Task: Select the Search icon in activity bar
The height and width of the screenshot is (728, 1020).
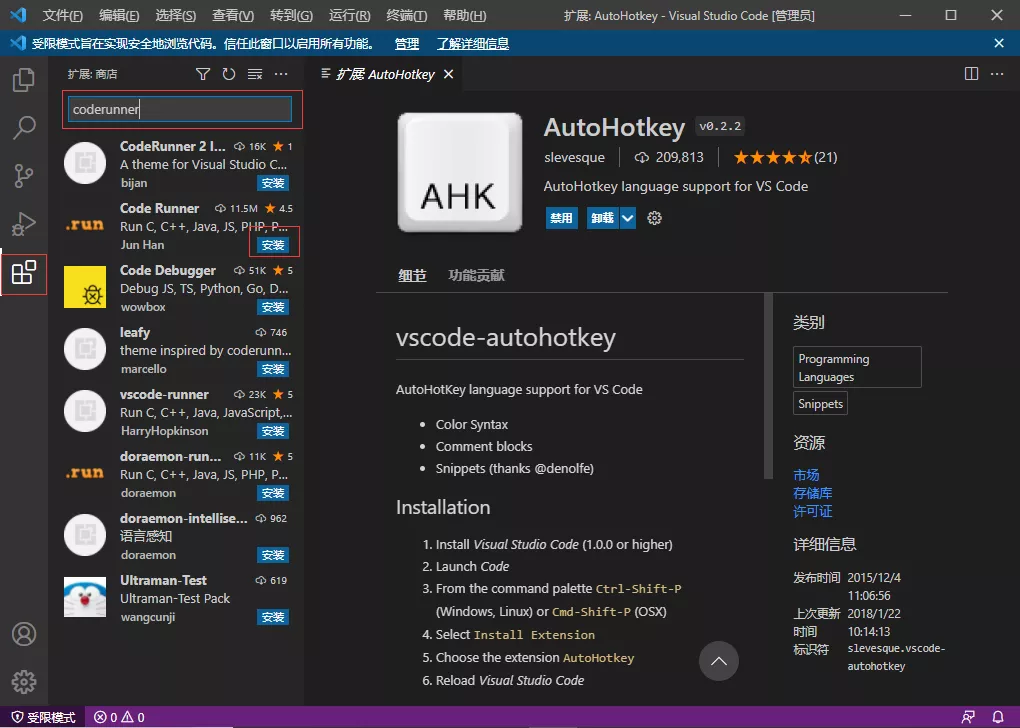Action: 23,127
